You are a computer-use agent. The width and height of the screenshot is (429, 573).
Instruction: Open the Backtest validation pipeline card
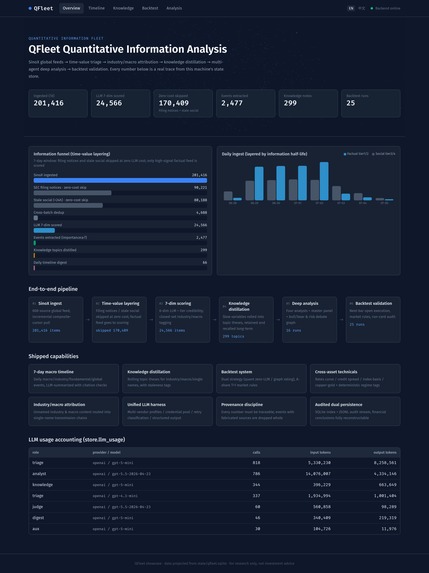pyautogui.click(x=373, y=319)
